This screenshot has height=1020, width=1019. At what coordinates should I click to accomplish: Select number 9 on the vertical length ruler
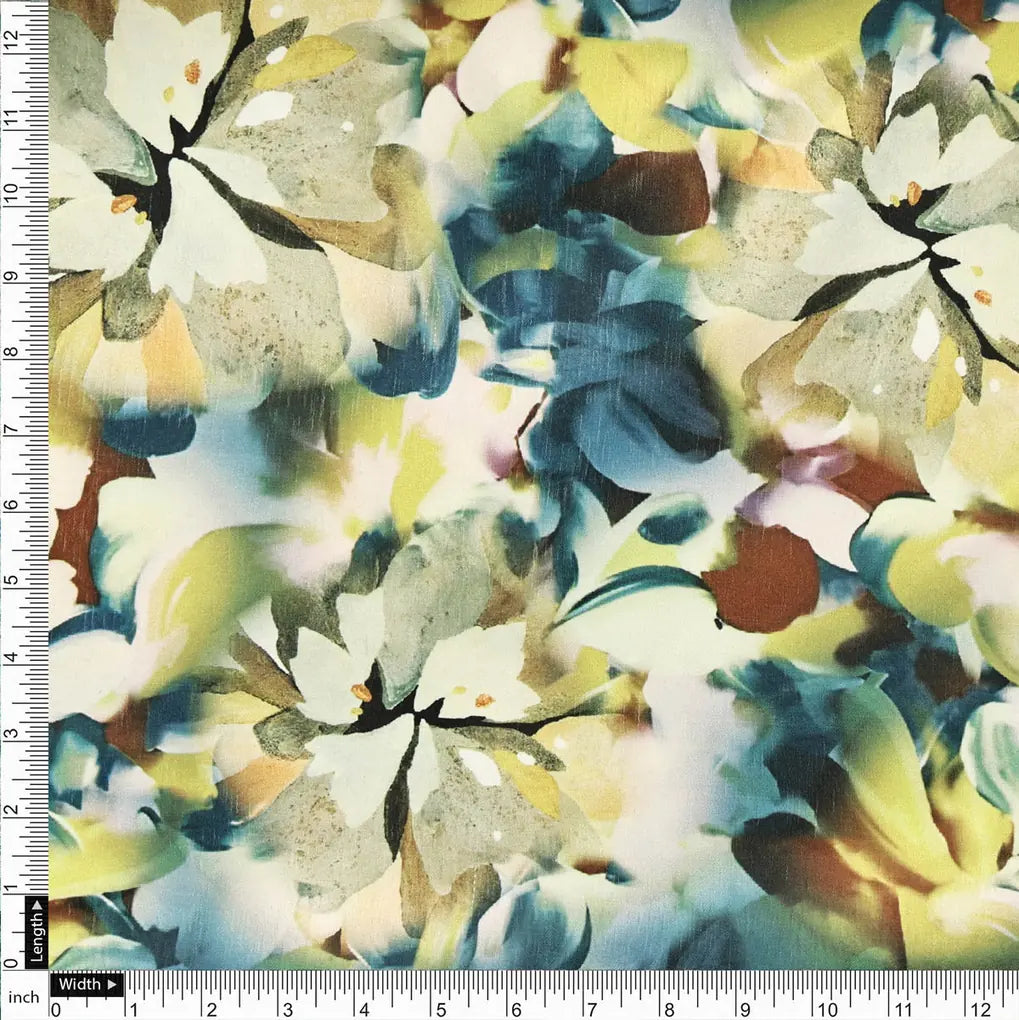[11, 273]
